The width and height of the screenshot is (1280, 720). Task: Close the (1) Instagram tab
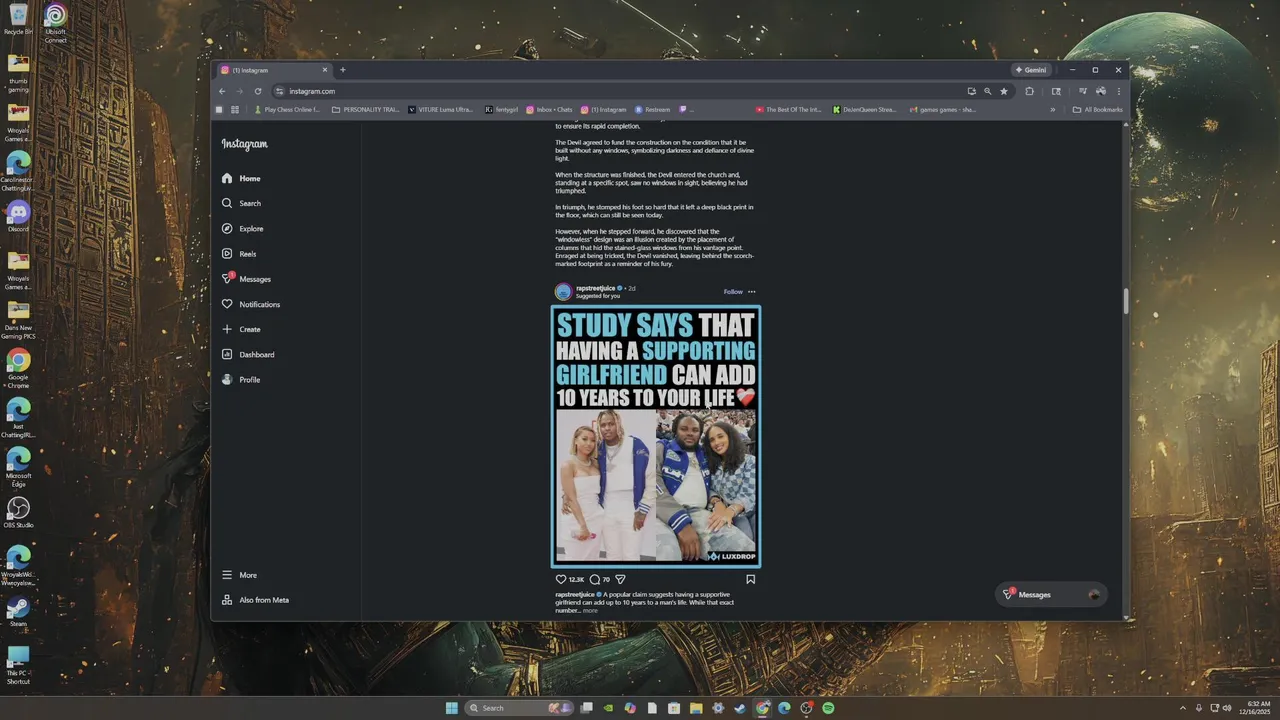click(x=325, y=70)
